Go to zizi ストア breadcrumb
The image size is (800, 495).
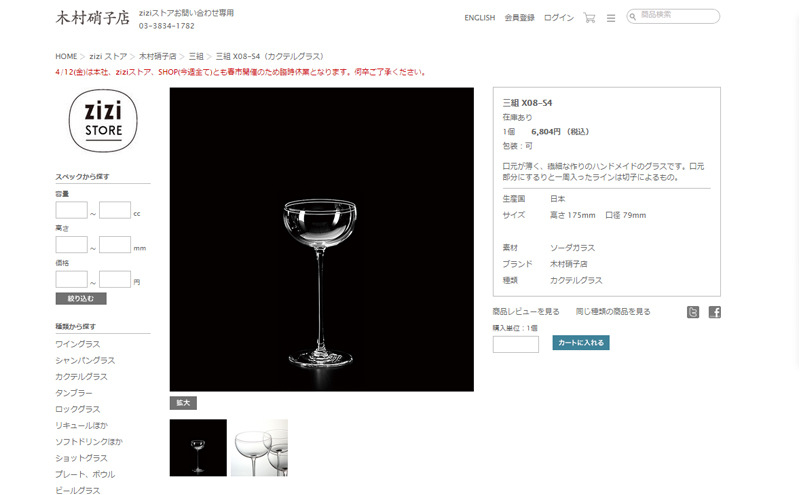(108, 56)
